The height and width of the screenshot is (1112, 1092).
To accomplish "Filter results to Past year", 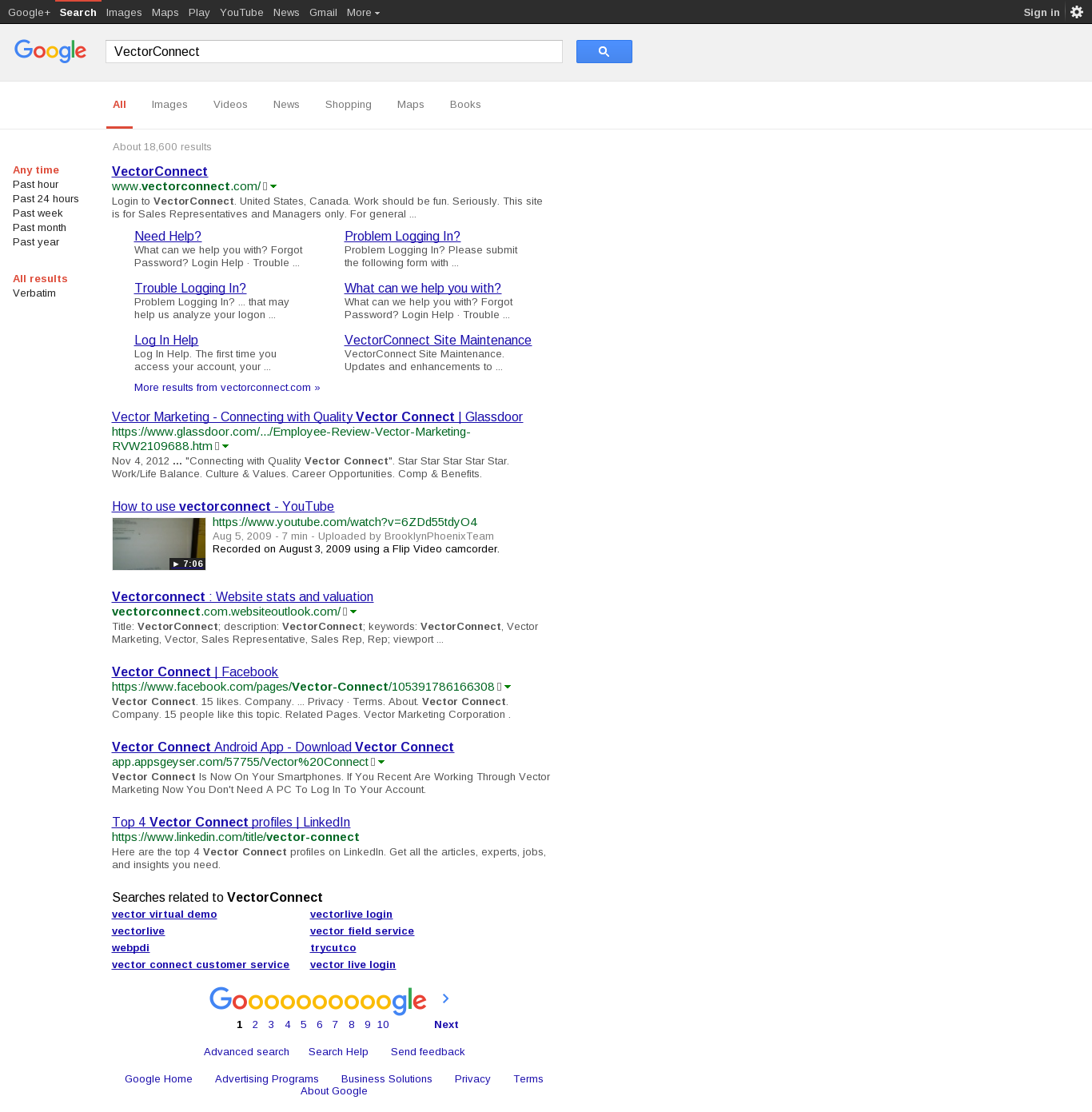I will pyautogui.click(x=36, y=242).
